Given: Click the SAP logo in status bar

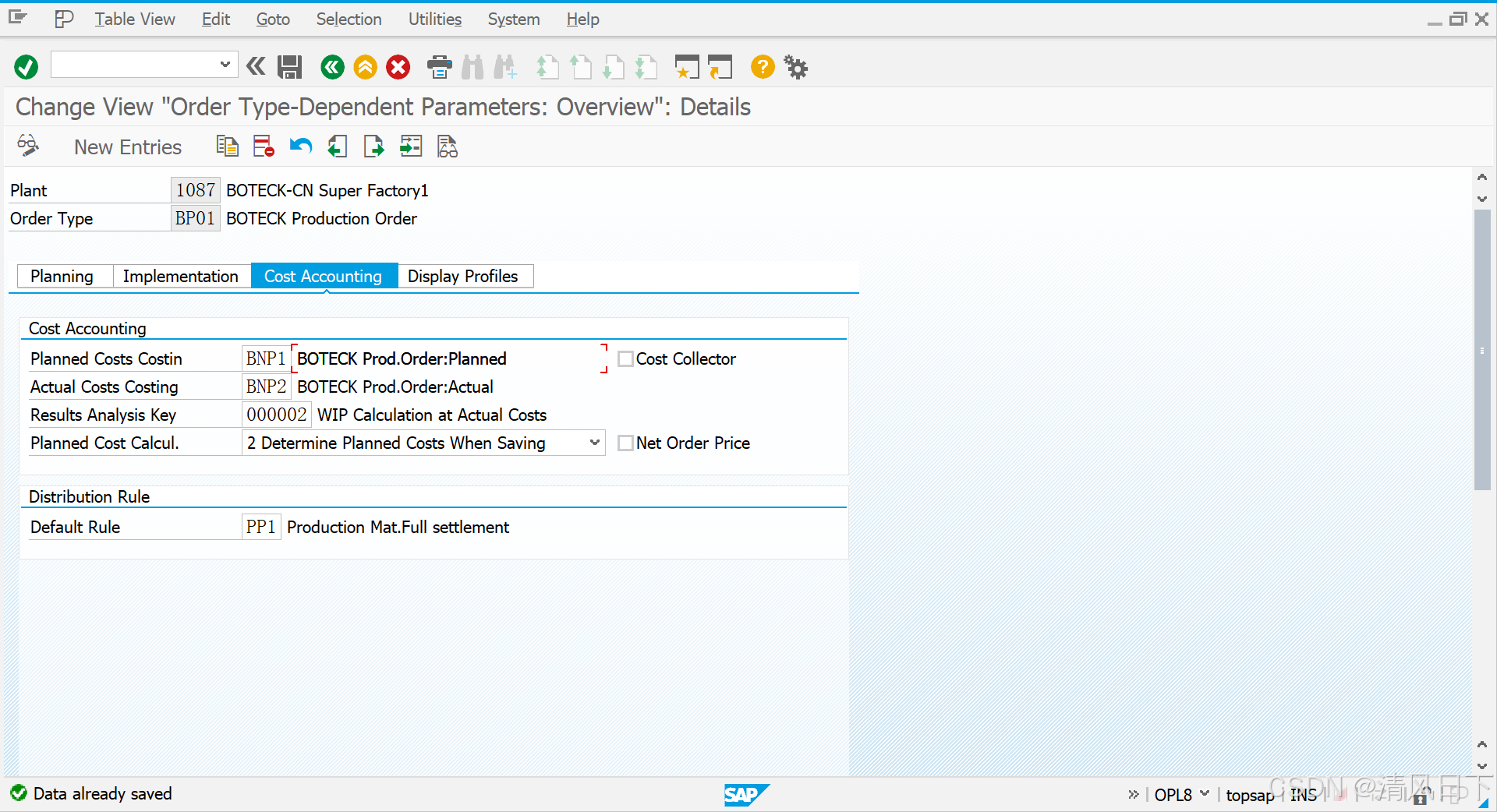Looking at the screenshot, I should [x=746, y=794].
